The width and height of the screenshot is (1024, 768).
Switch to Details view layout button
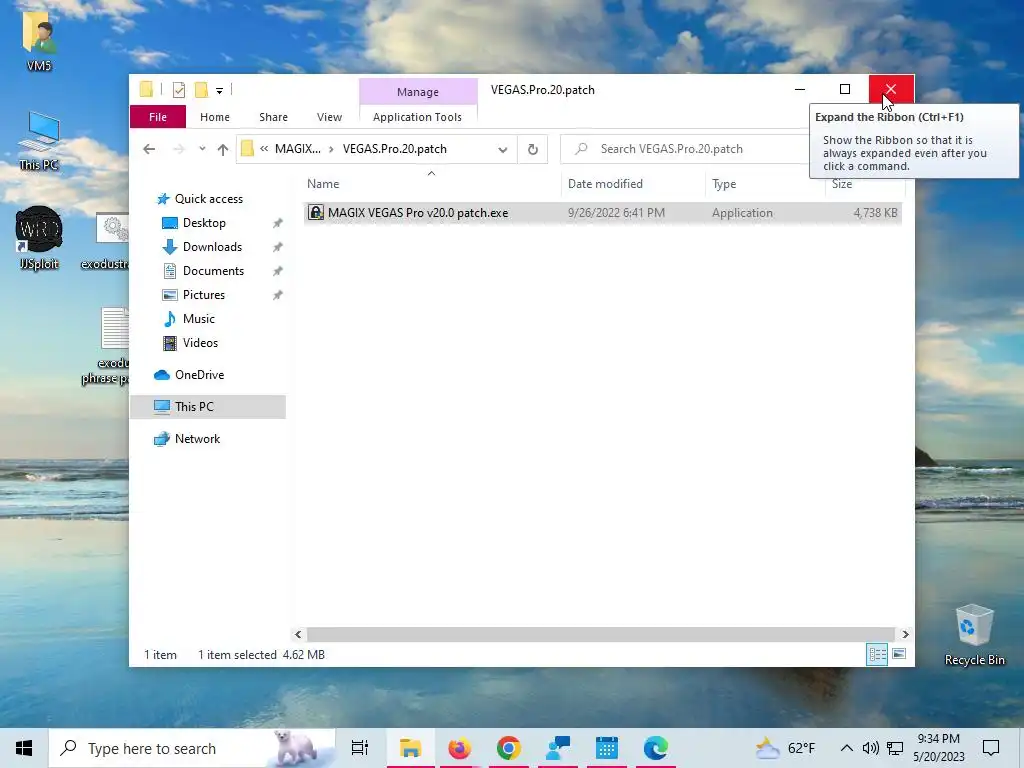(x=876, y=654)
